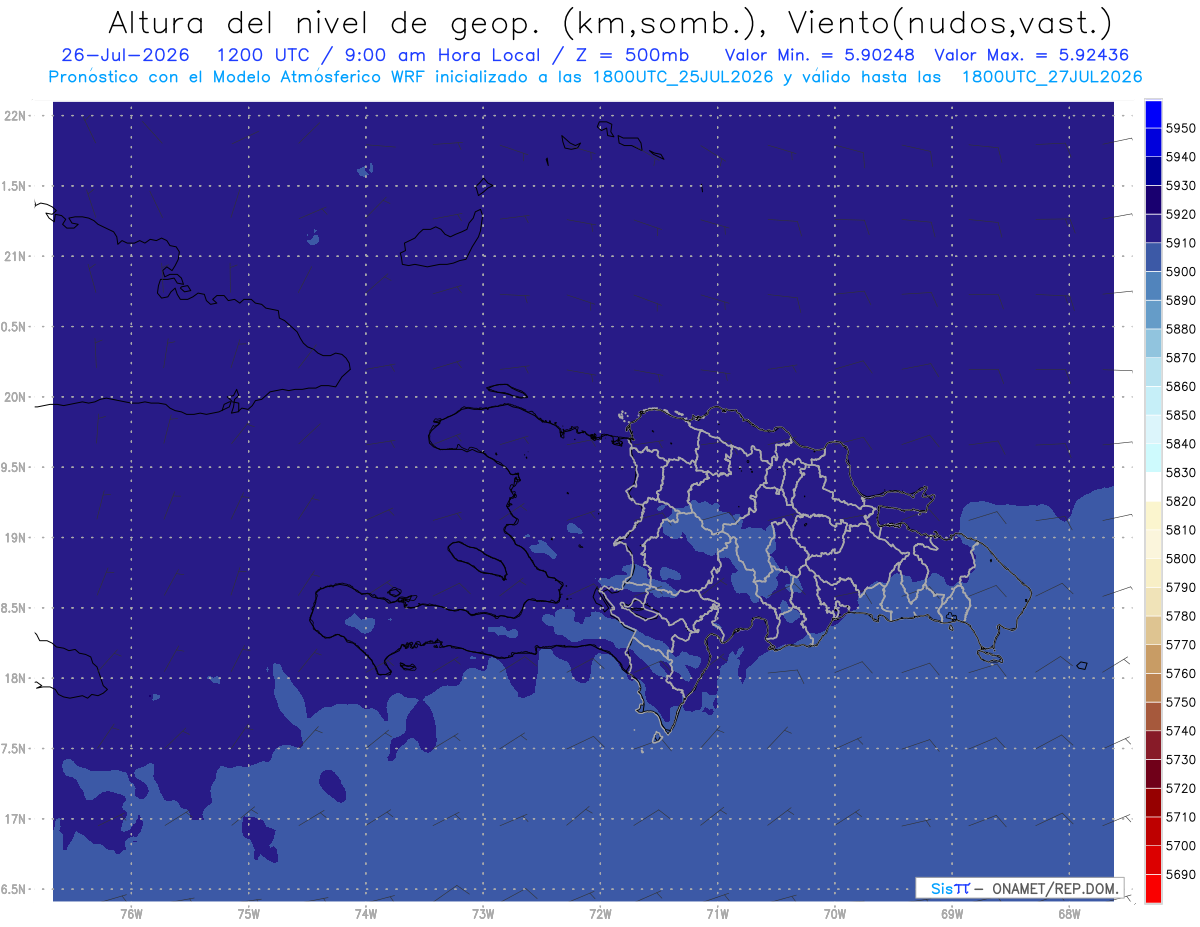1200x927 pixels.
Task: Click the "5820" color scale value
Action: tap(1181, 501)
